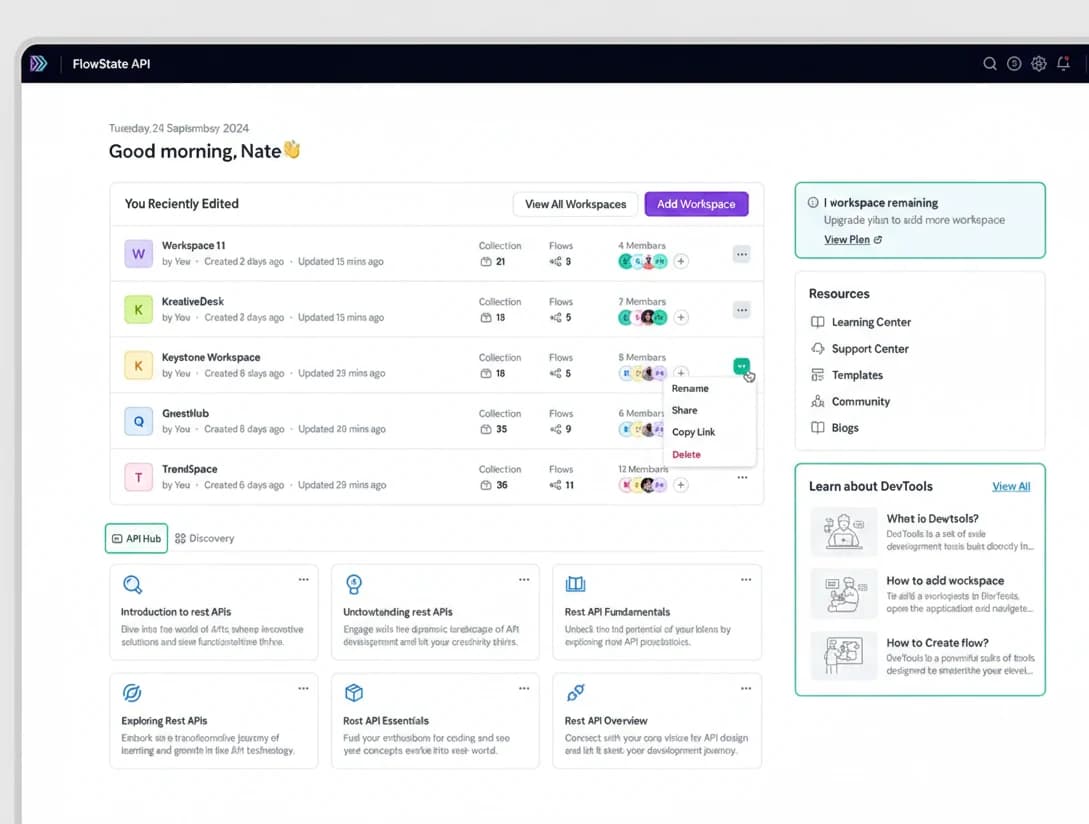The width and height of the screenshot is (1089, 824).
Task: Open View All in Learn about DevTools
Action: click(1010, 487)
